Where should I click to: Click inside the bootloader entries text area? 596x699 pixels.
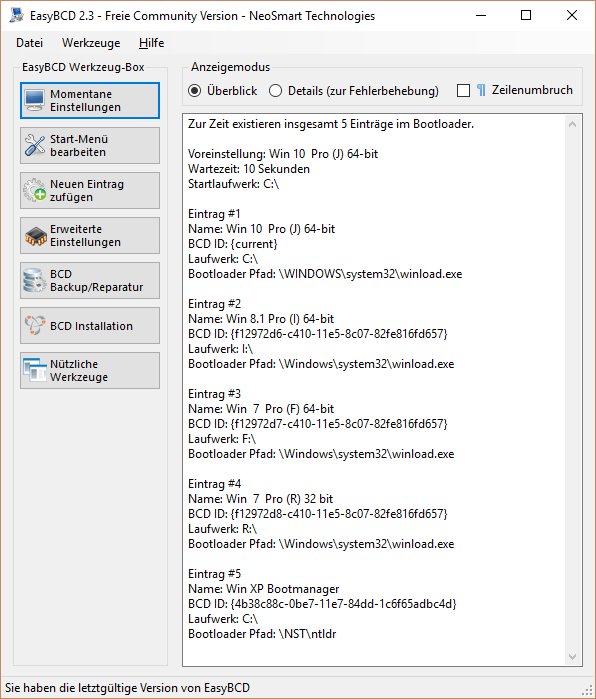coord(374,390)
